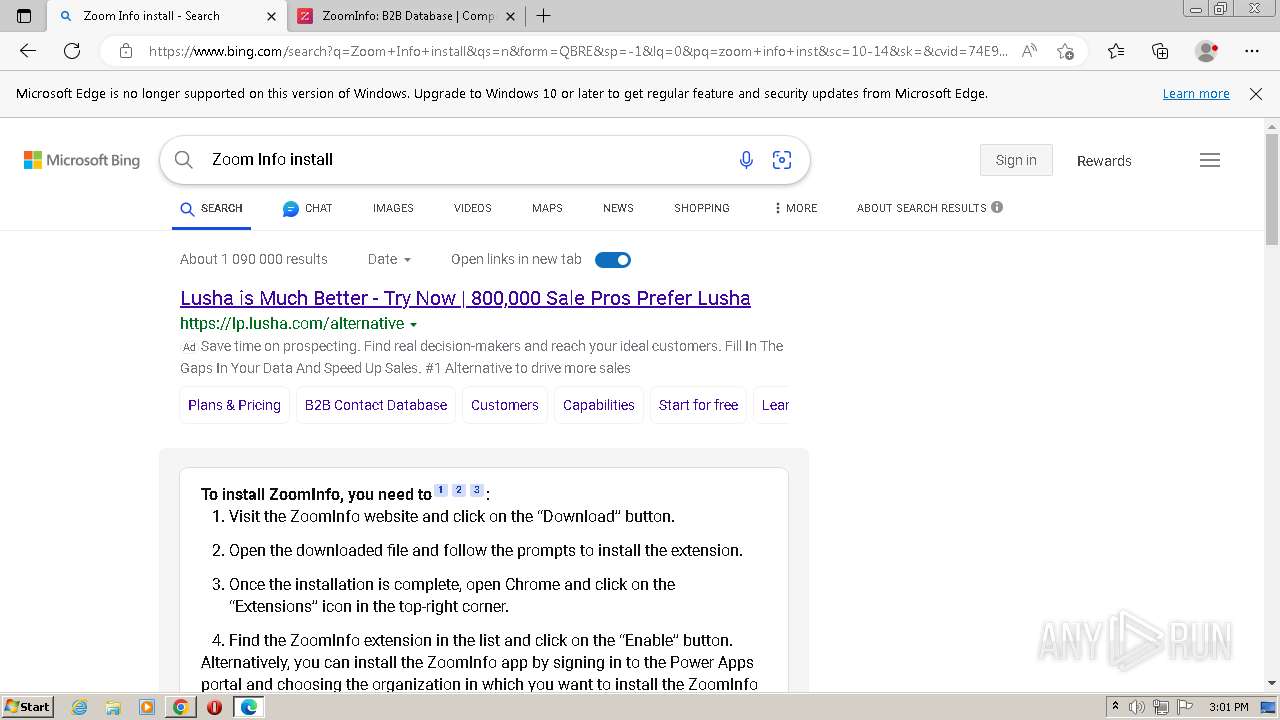Open the browser profile avatar

click(1206, 51)
